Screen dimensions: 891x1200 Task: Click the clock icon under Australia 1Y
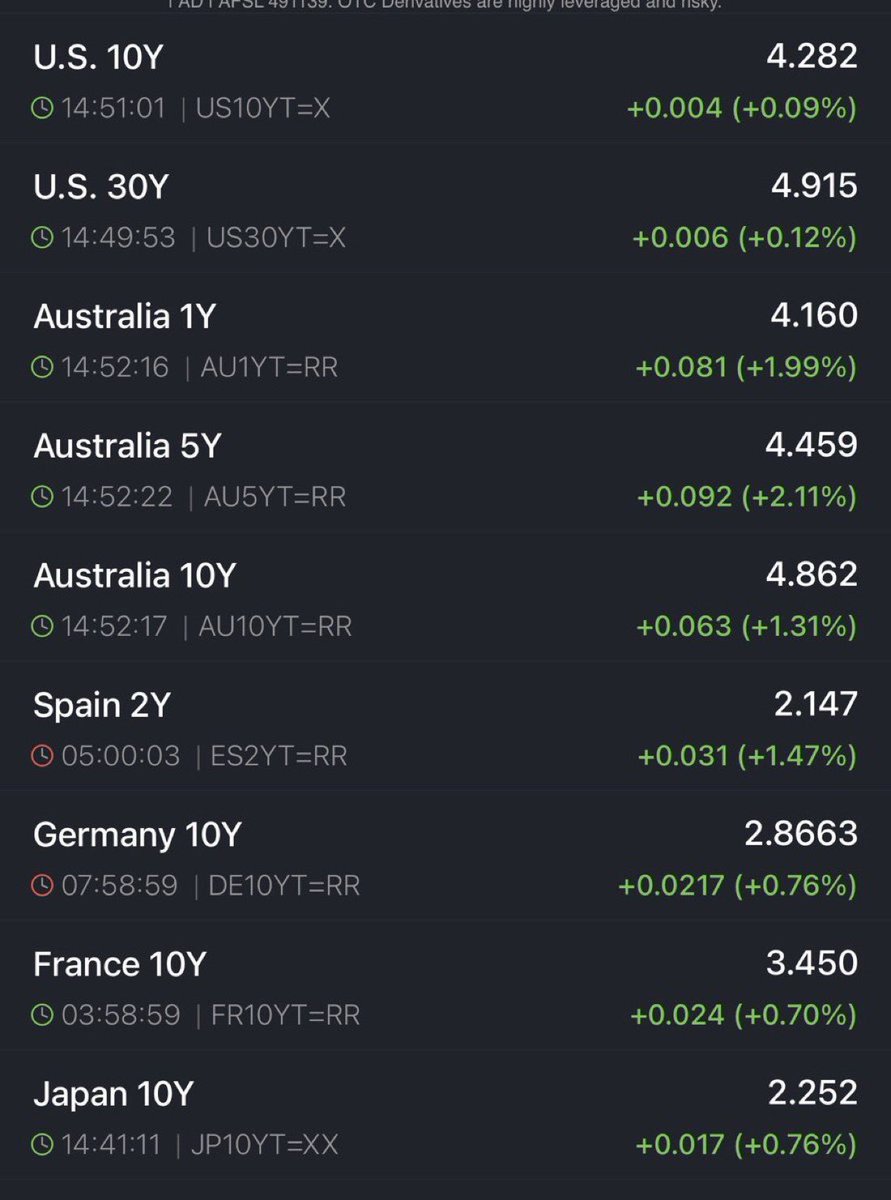coord(43,368)
